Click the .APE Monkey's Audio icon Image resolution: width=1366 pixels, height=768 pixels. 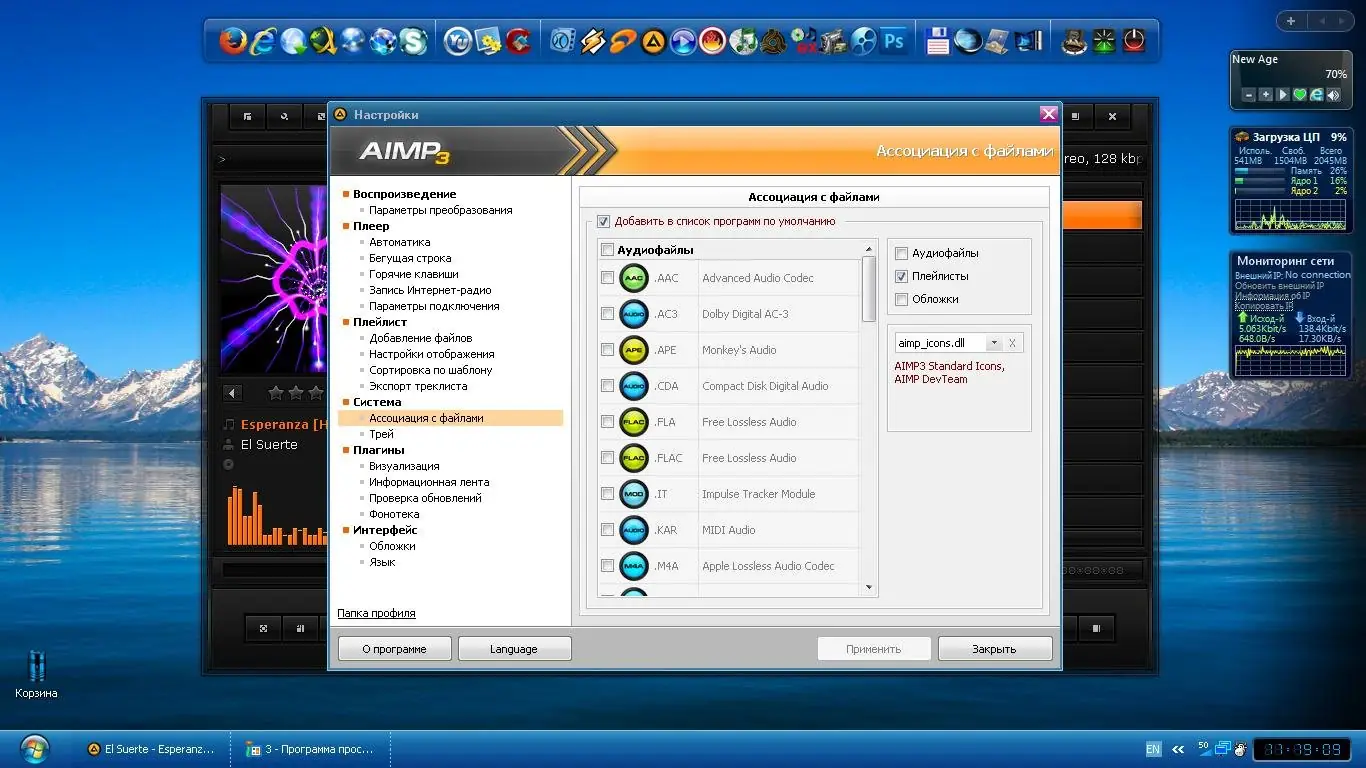pyautogui.click(x=634, y=350)
